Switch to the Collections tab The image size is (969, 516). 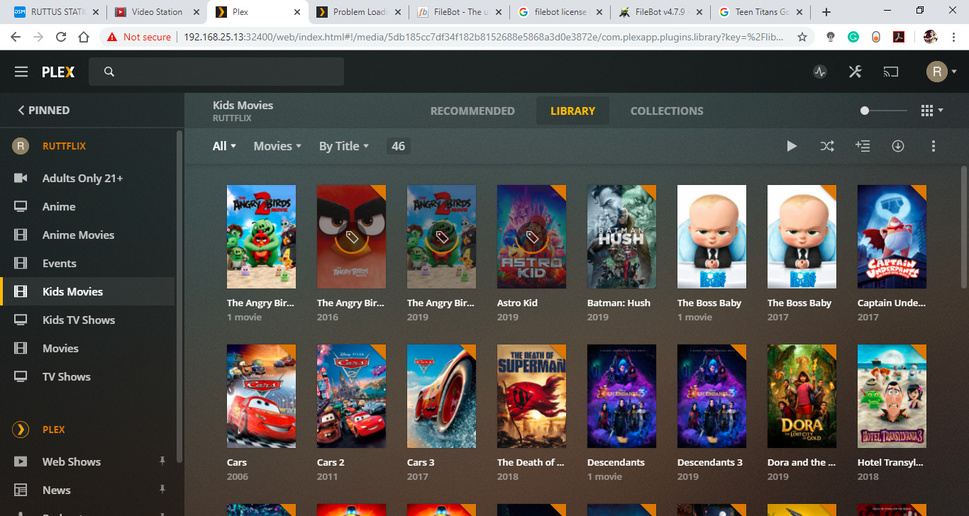click(x=666, y=111)
